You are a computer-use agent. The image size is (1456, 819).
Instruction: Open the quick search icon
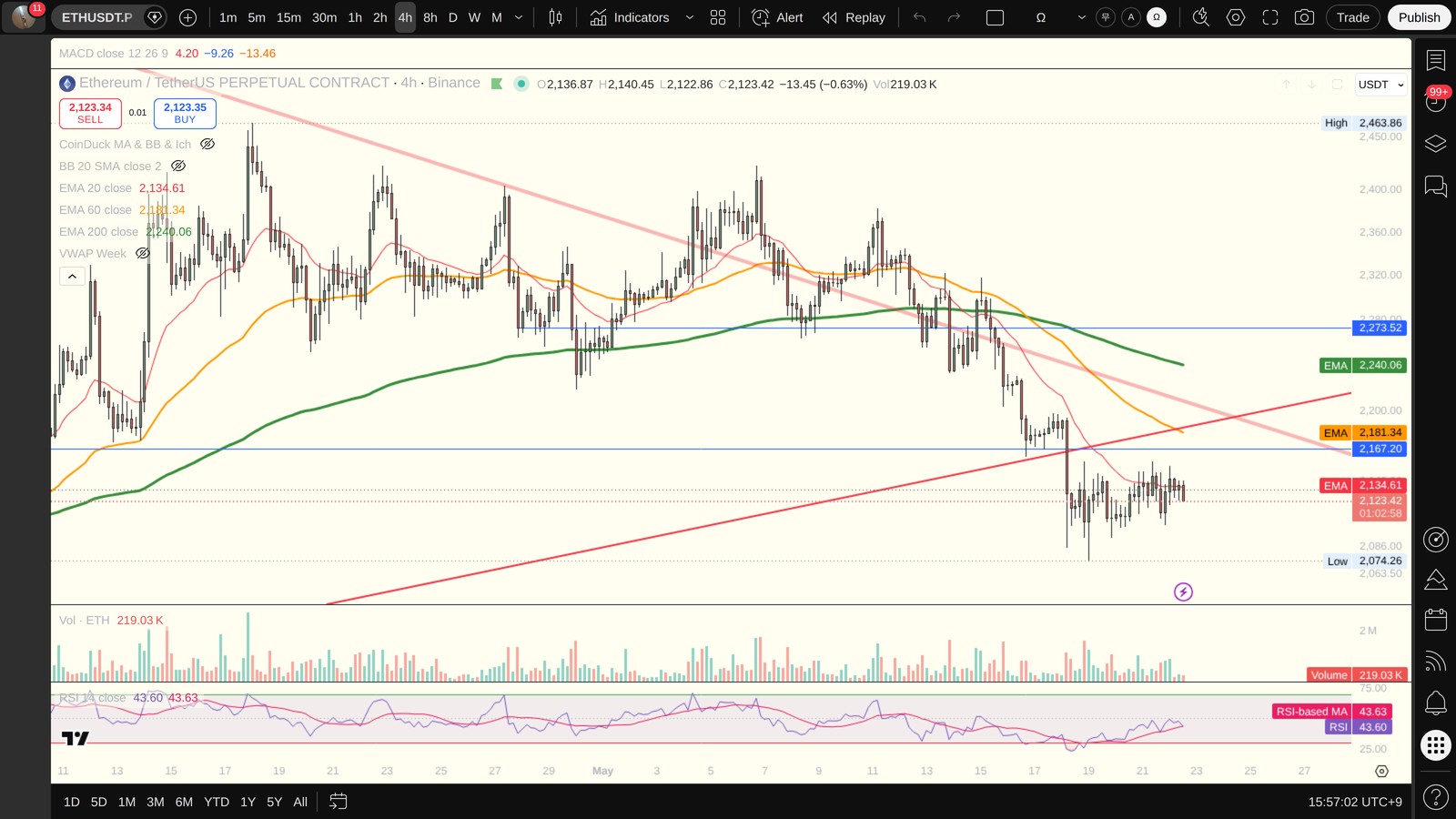[x=1200, y=17]
